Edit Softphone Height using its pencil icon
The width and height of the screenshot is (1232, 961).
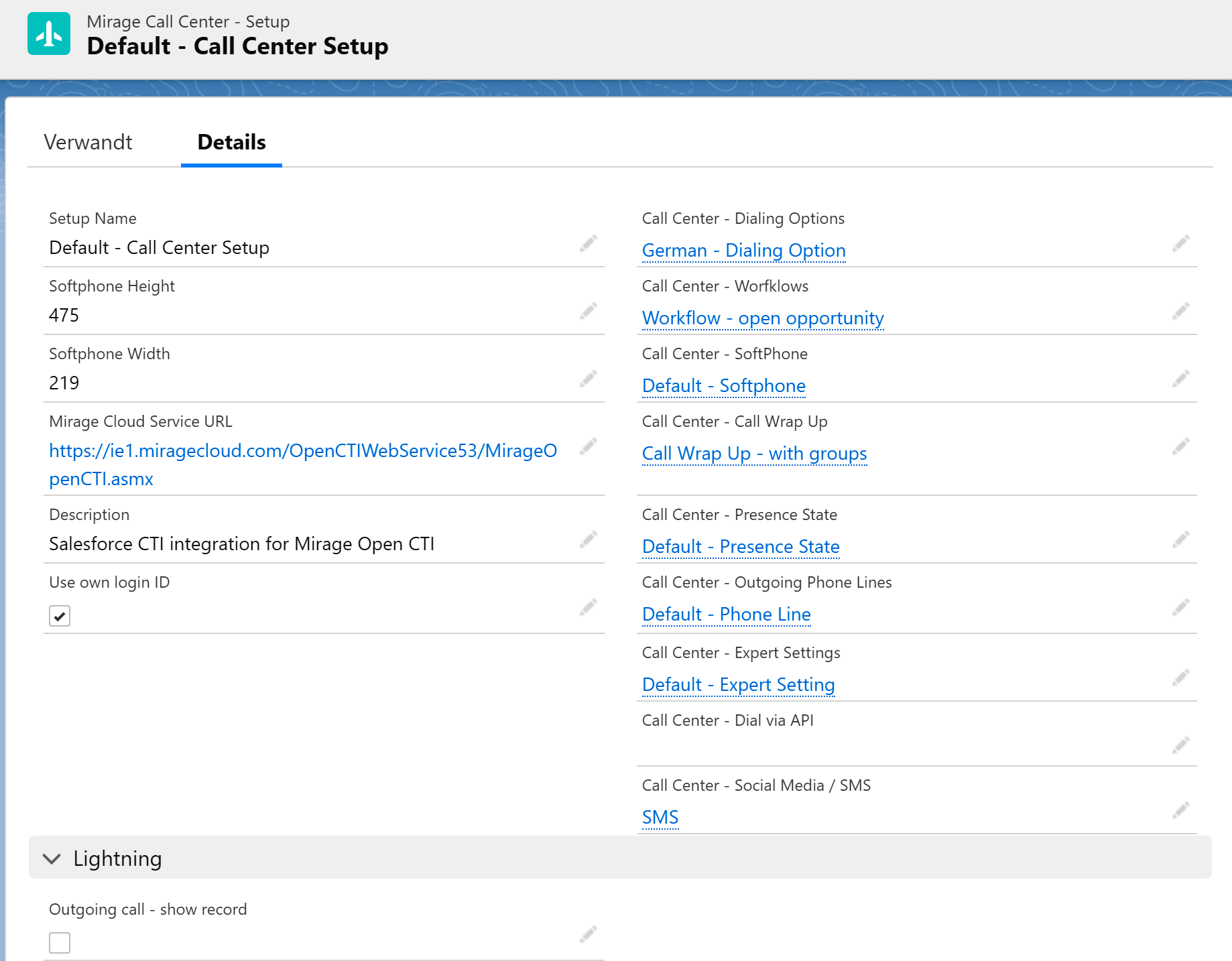coord(589,311)
